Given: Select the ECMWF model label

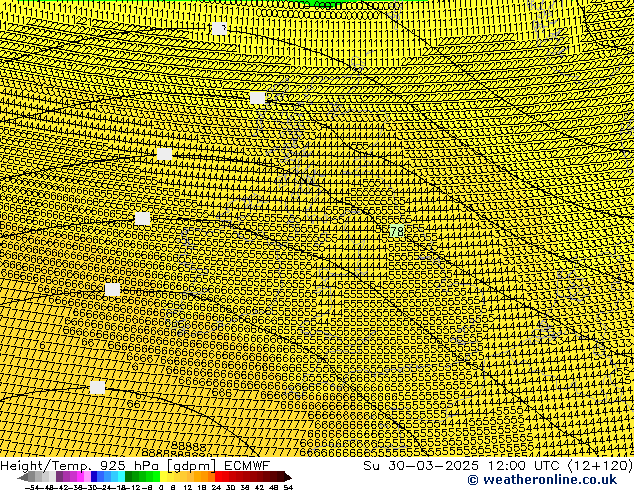Looking at the screenshot, I should tap(246, 465).
